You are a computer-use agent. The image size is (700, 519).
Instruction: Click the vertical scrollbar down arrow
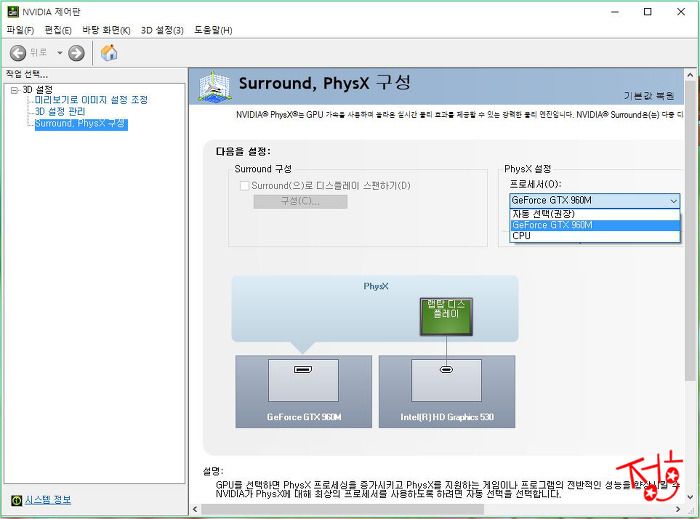point(690,497)
